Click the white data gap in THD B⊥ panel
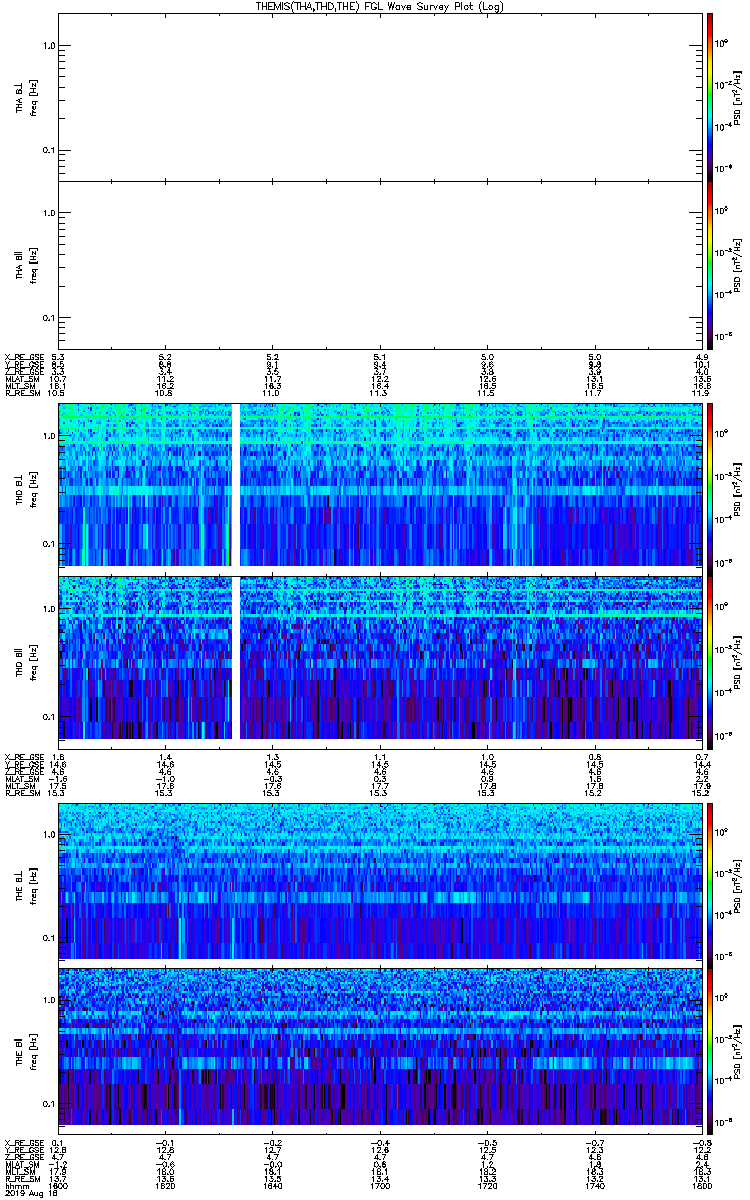This screenshot has width=750, height=1200. (237, 485)
